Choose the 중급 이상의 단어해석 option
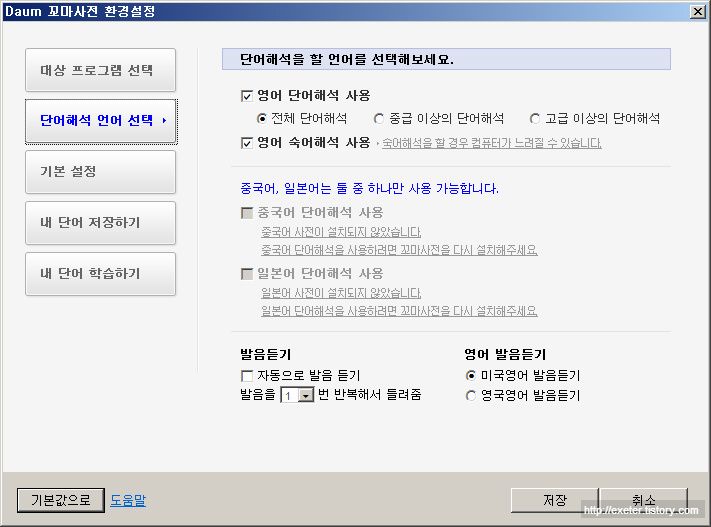 379,119
